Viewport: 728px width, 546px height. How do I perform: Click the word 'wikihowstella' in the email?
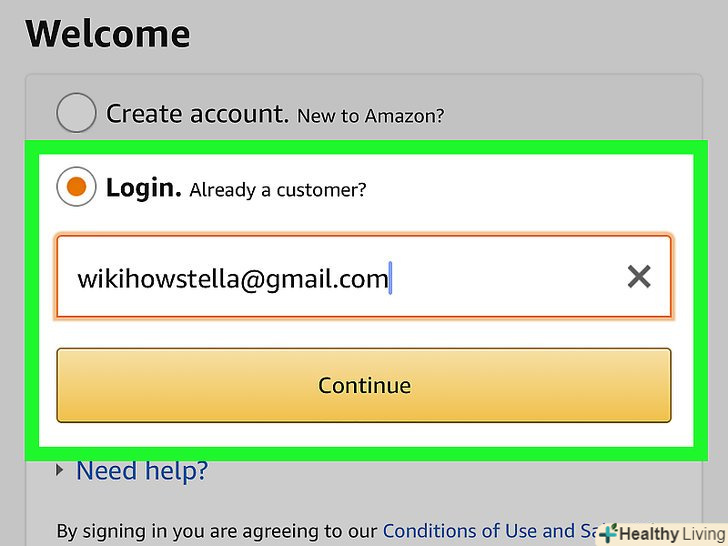[155, 278]
